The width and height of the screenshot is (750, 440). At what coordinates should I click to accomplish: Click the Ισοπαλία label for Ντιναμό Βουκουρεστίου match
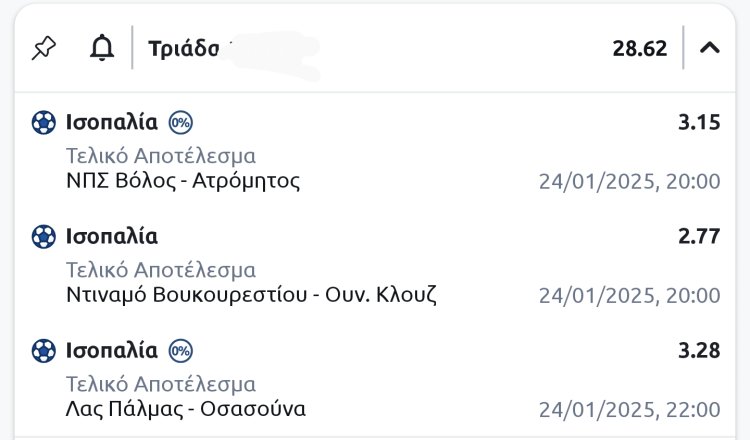[x=111, y=237]
